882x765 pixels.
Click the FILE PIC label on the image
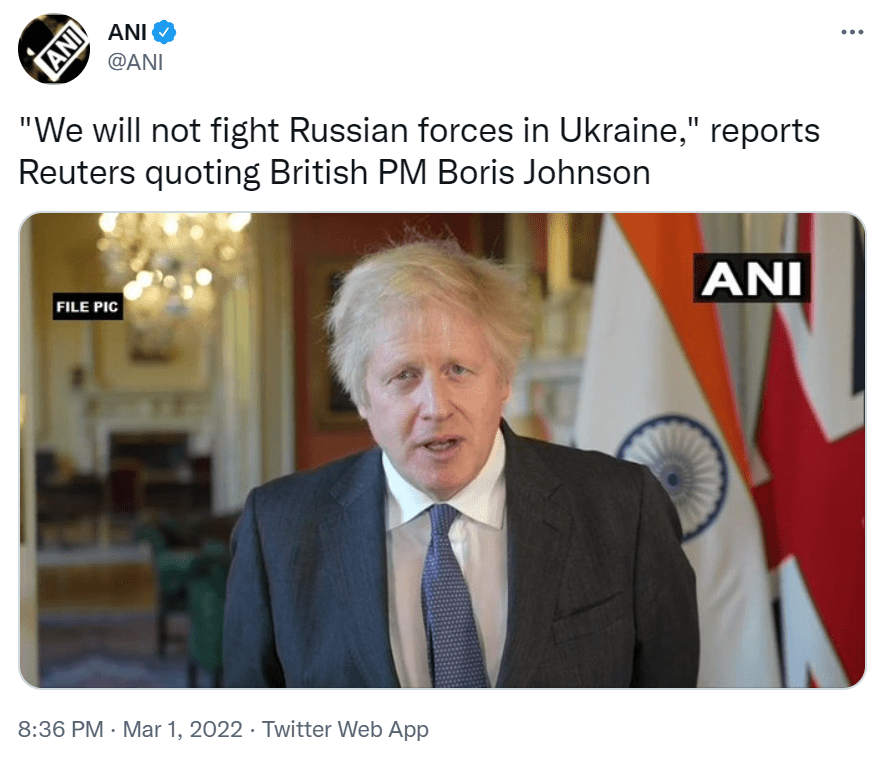(87, 307)
